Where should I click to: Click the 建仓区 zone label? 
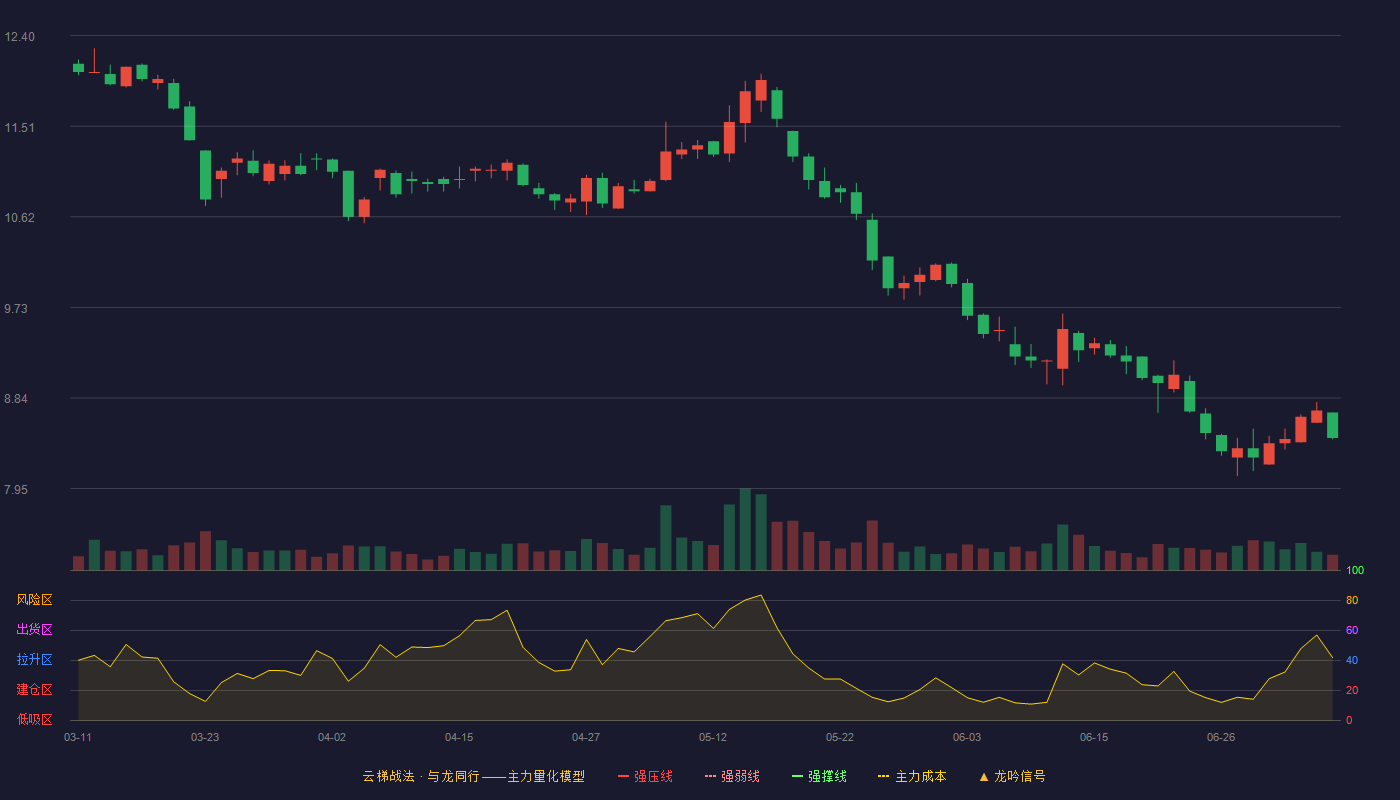(x=34, y=690)
